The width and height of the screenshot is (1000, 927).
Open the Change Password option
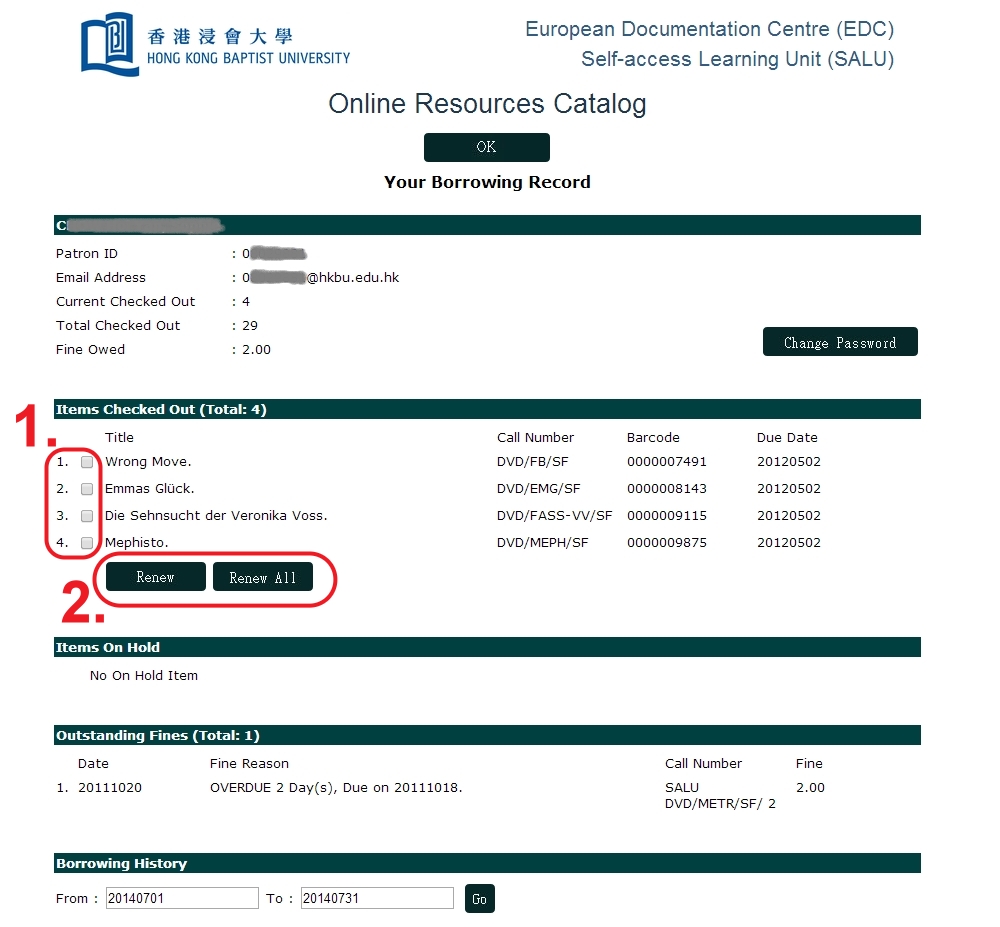click(840, 342)
